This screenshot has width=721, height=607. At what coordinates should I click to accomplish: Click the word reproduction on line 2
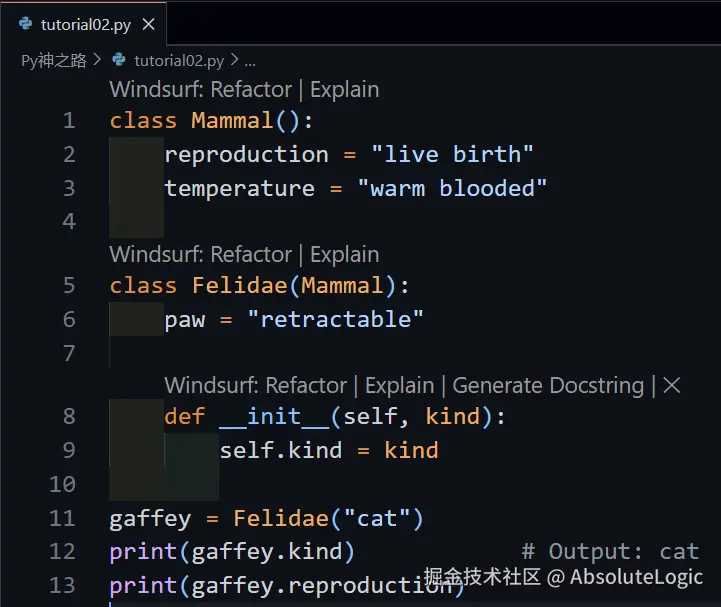coord(246,155)
